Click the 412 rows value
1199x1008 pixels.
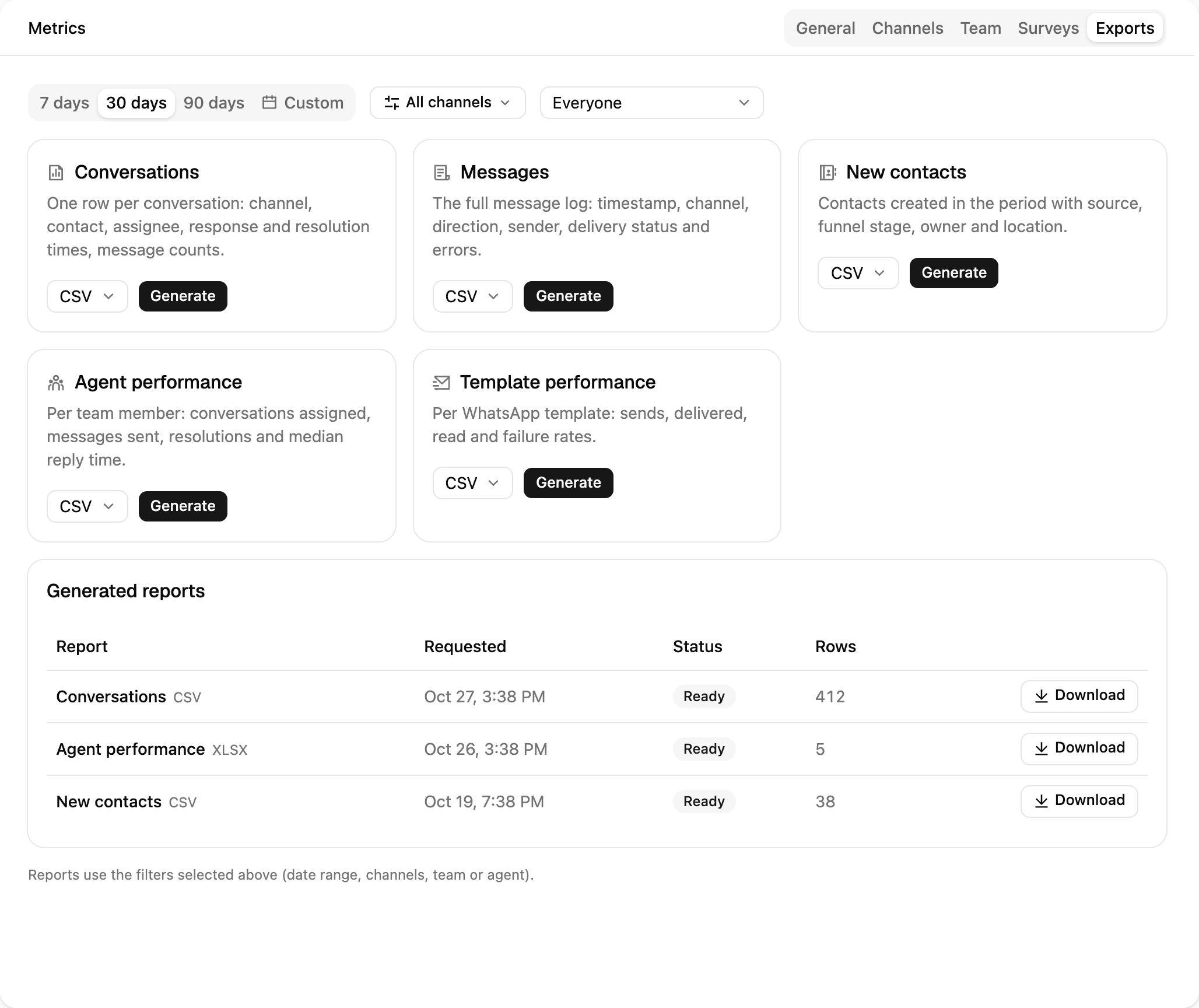pos(830,696)
